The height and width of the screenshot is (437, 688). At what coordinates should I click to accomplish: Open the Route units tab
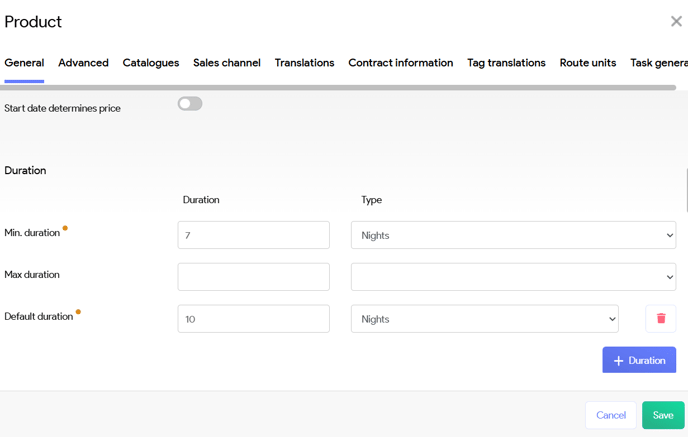click(x=588, y=63)
